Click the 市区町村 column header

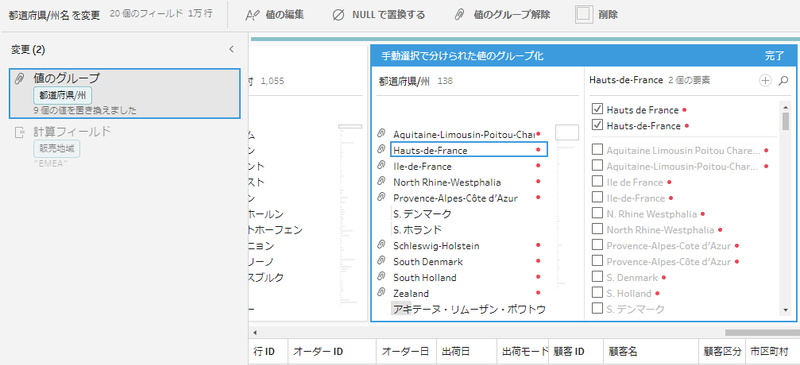click(773, 352)
